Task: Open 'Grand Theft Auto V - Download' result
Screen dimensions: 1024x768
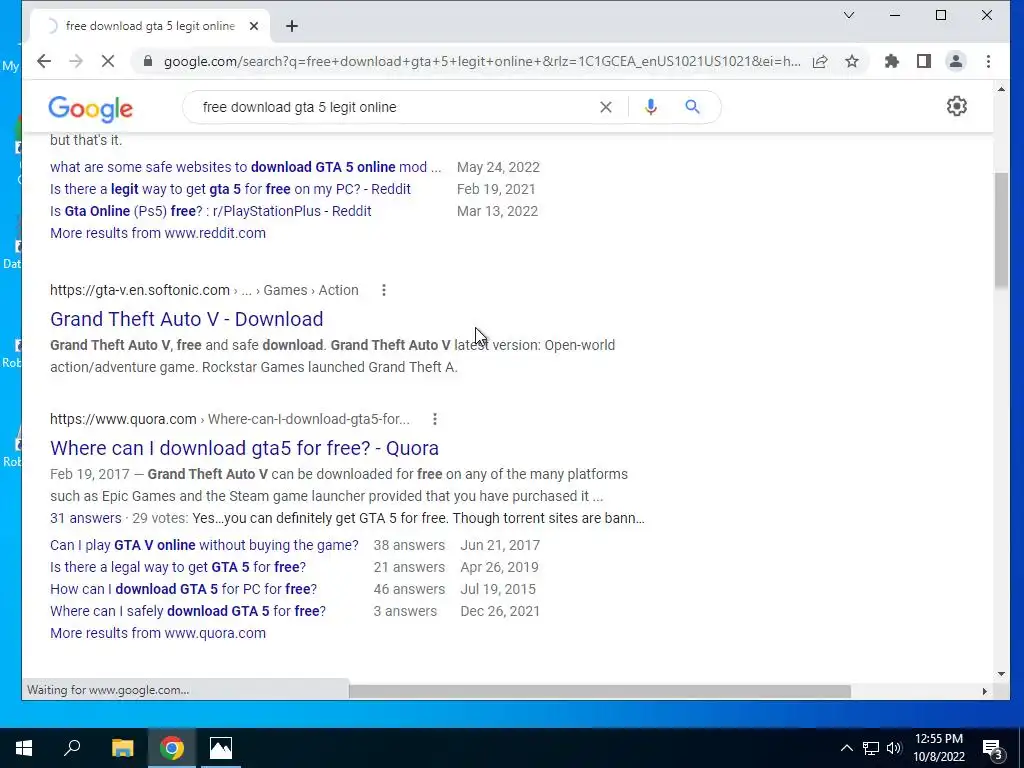Action: [x=187, y=319]
